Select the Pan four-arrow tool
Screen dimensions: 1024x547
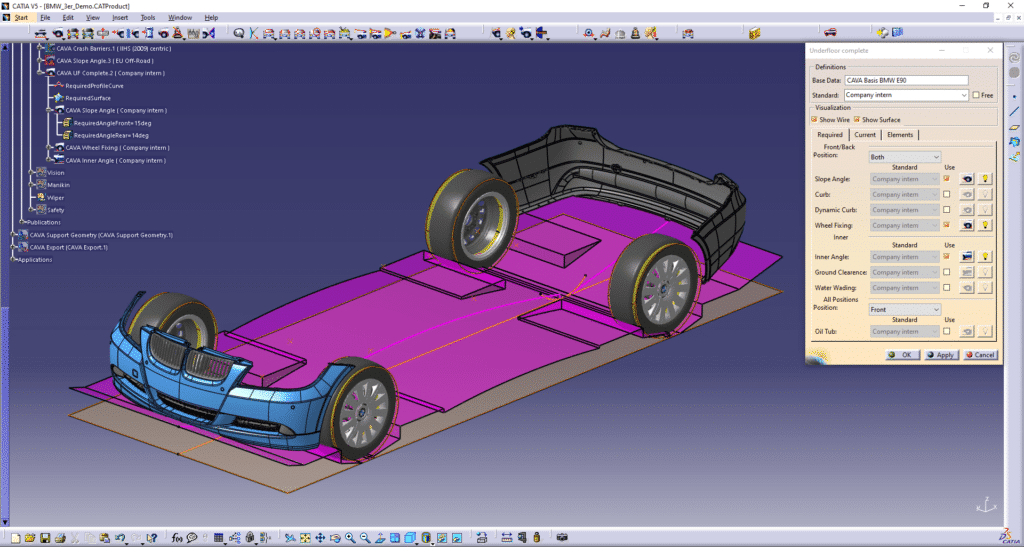(x=320, y=538)
